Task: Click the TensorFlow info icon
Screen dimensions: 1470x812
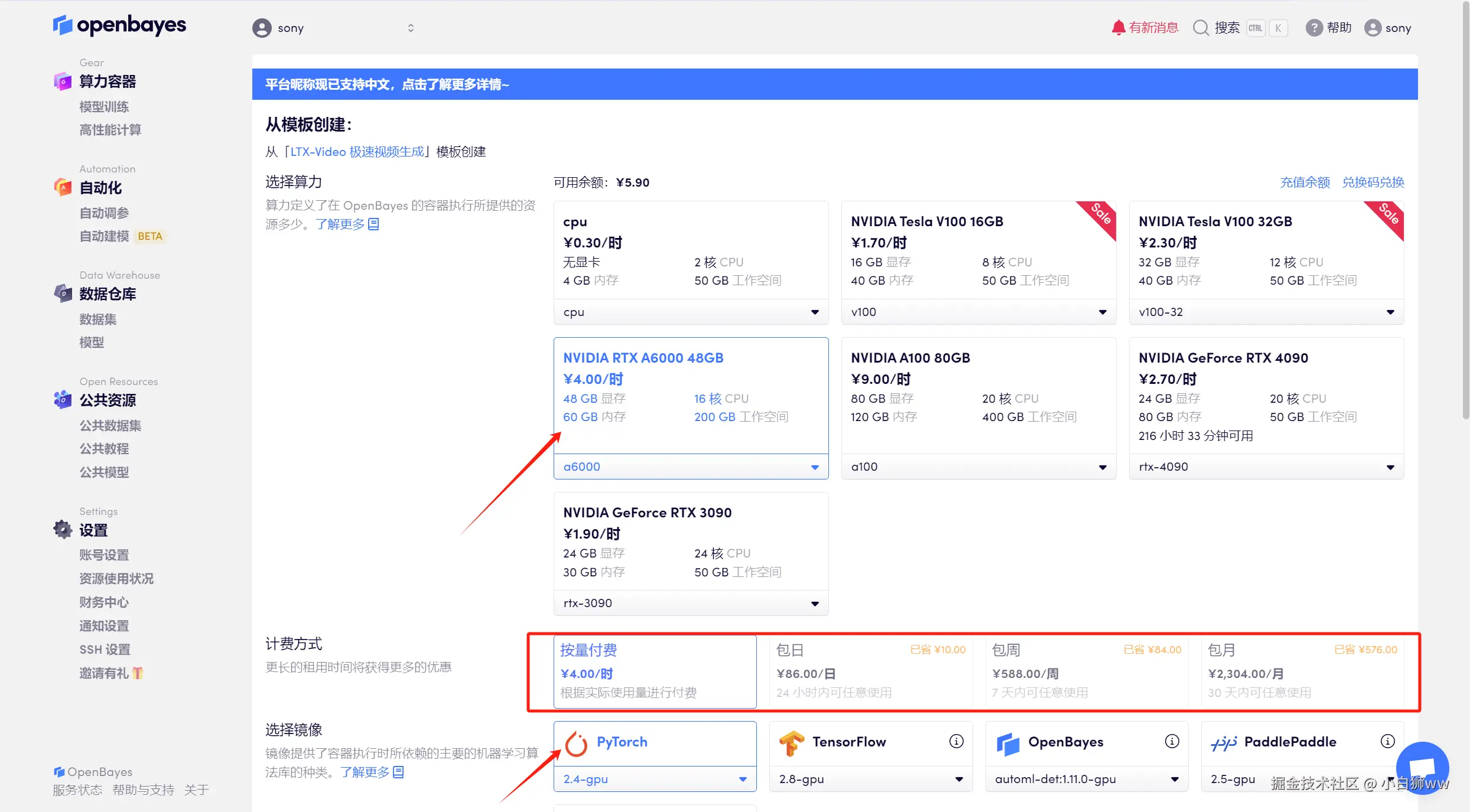Action: [956, 741]
